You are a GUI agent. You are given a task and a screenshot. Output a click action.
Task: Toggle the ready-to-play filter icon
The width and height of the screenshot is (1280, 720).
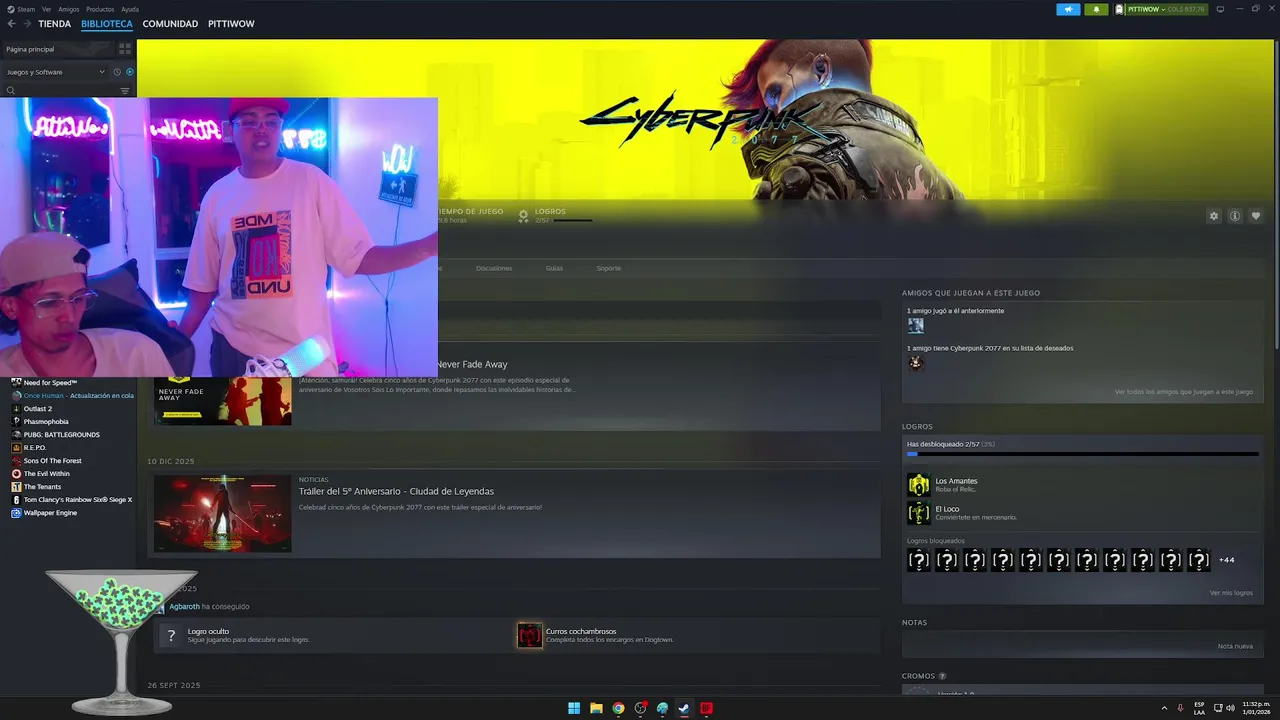pyautogui.click(x=130, y=72)
